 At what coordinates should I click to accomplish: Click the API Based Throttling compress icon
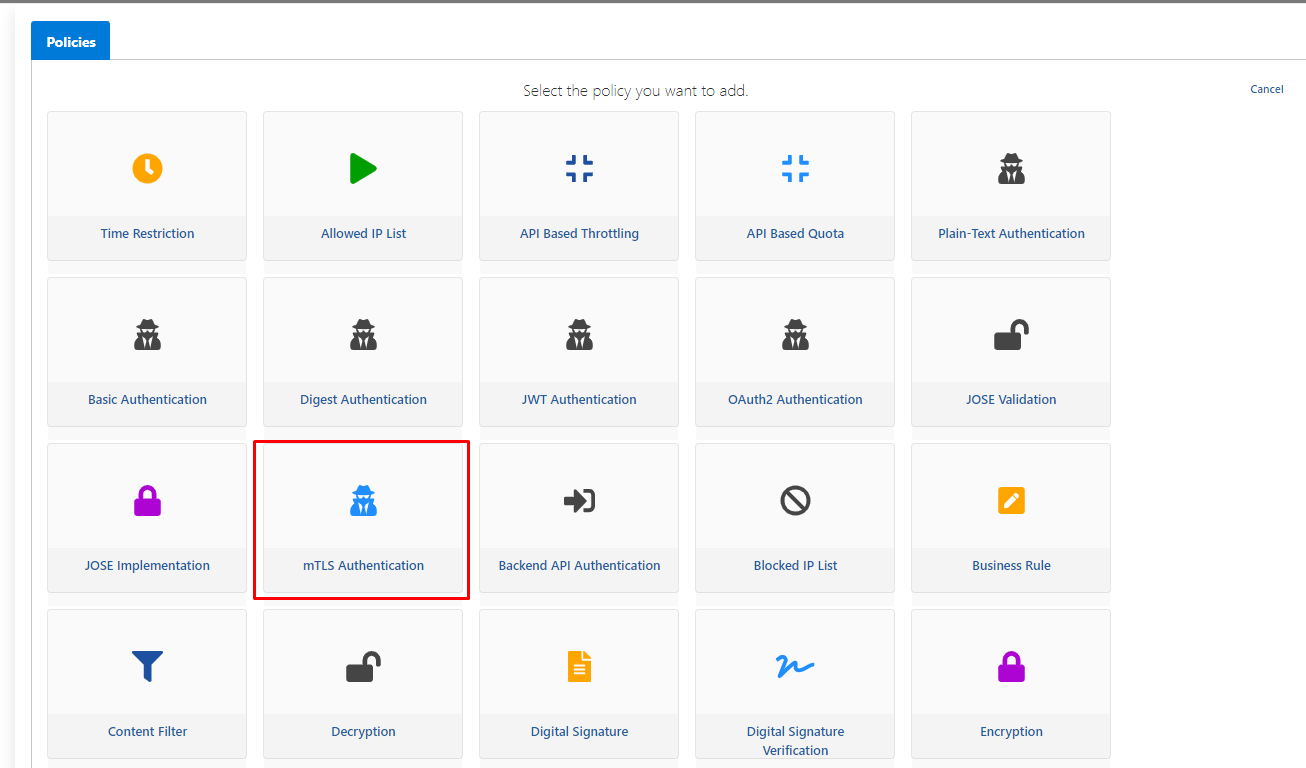pyautogui.click(x=579, y=168)
